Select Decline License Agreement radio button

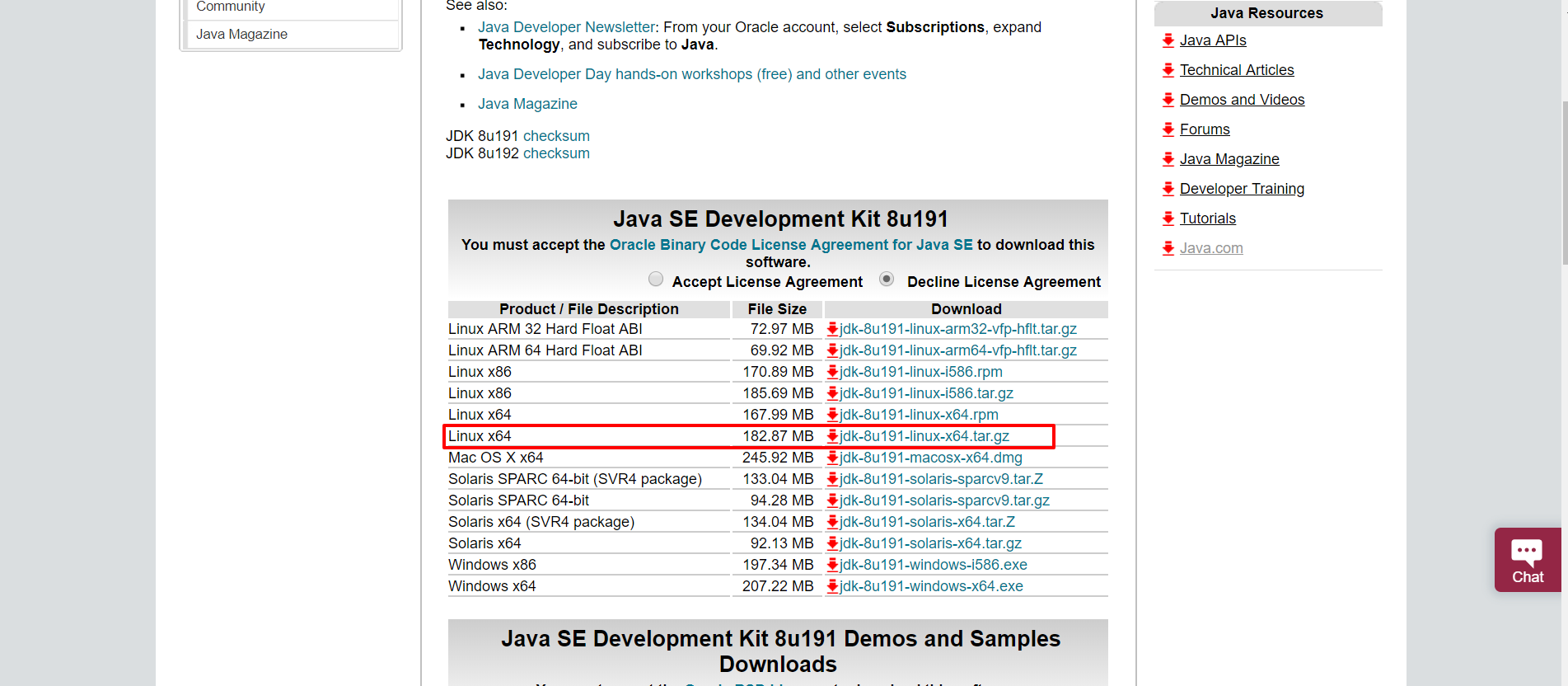pos(887,279)
